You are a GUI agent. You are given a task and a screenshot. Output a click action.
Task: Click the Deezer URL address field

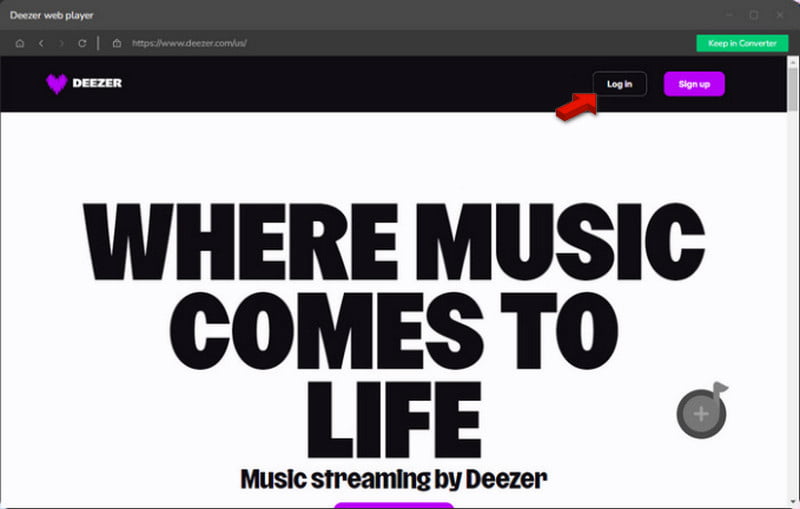(x=189, y=43)
